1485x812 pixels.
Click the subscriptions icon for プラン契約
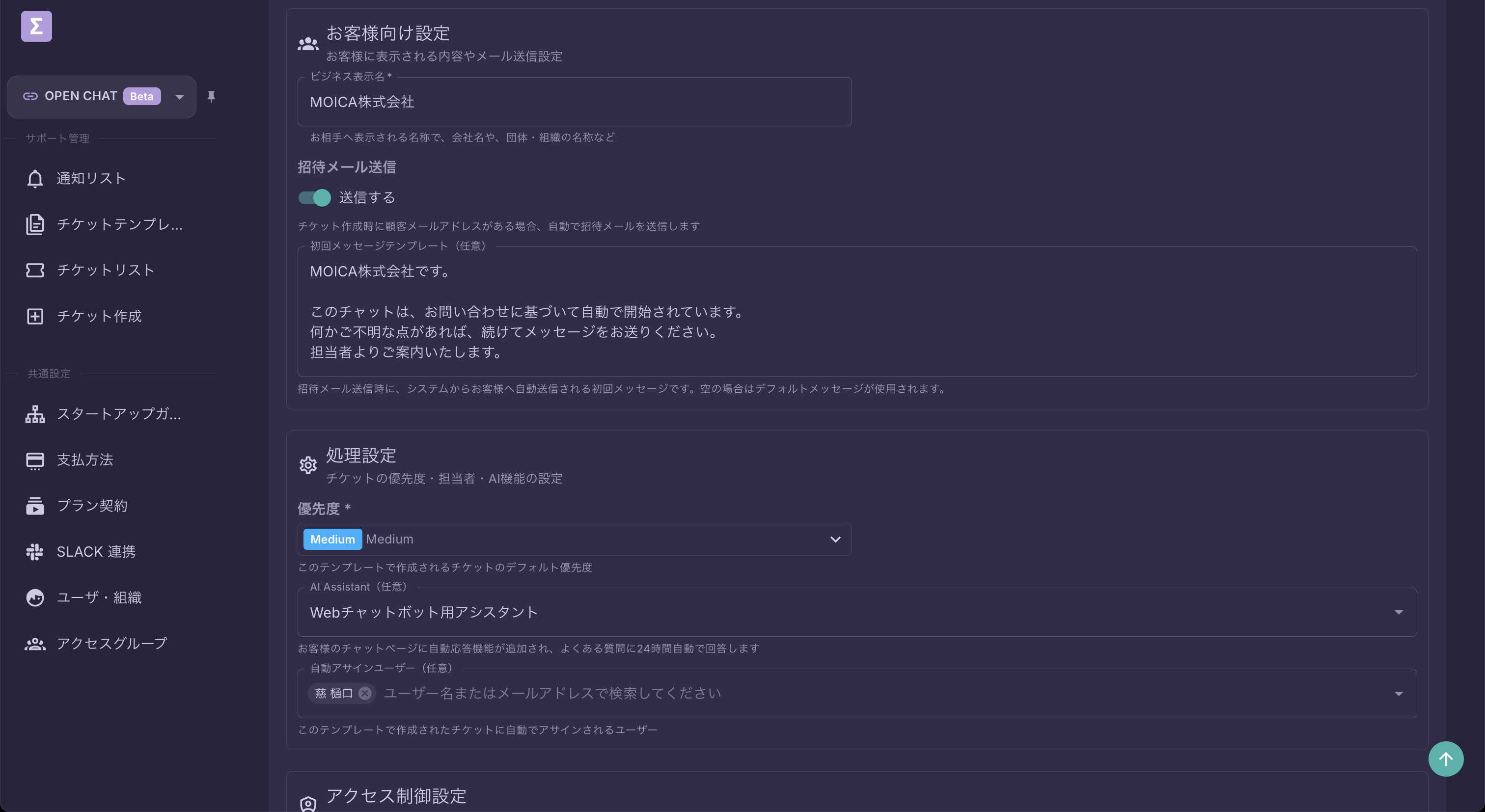(x=35, y=506)
